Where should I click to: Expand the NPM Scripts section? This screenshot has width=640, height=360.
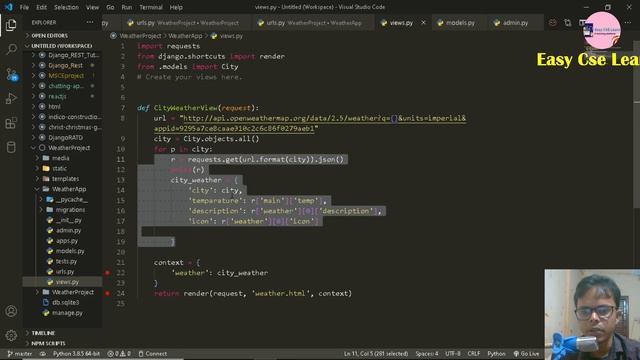point(48,343)
